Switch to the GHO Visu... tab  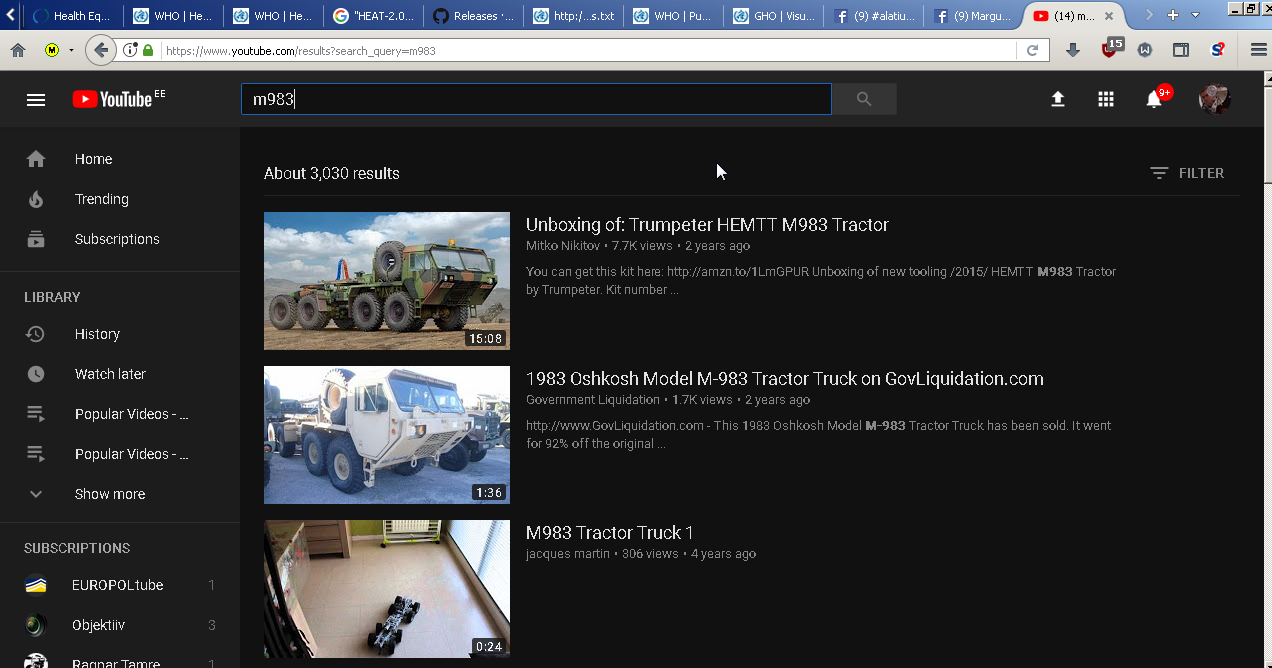coord(773,16)
